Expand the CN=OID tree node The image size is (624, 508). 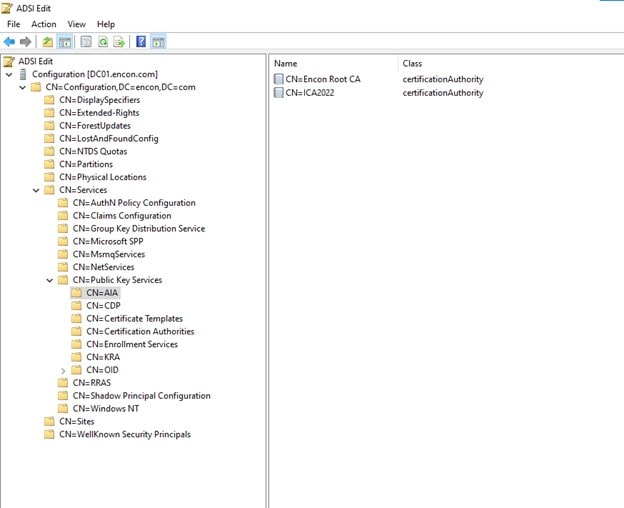click(x=64, y=370)
